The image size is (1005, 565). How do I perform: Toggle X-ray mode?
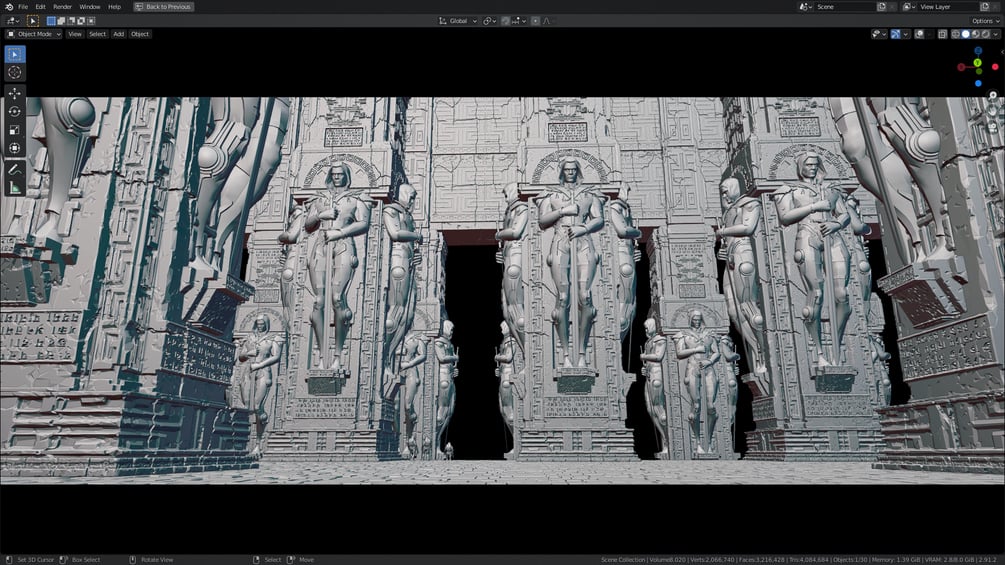pos(942,34)
